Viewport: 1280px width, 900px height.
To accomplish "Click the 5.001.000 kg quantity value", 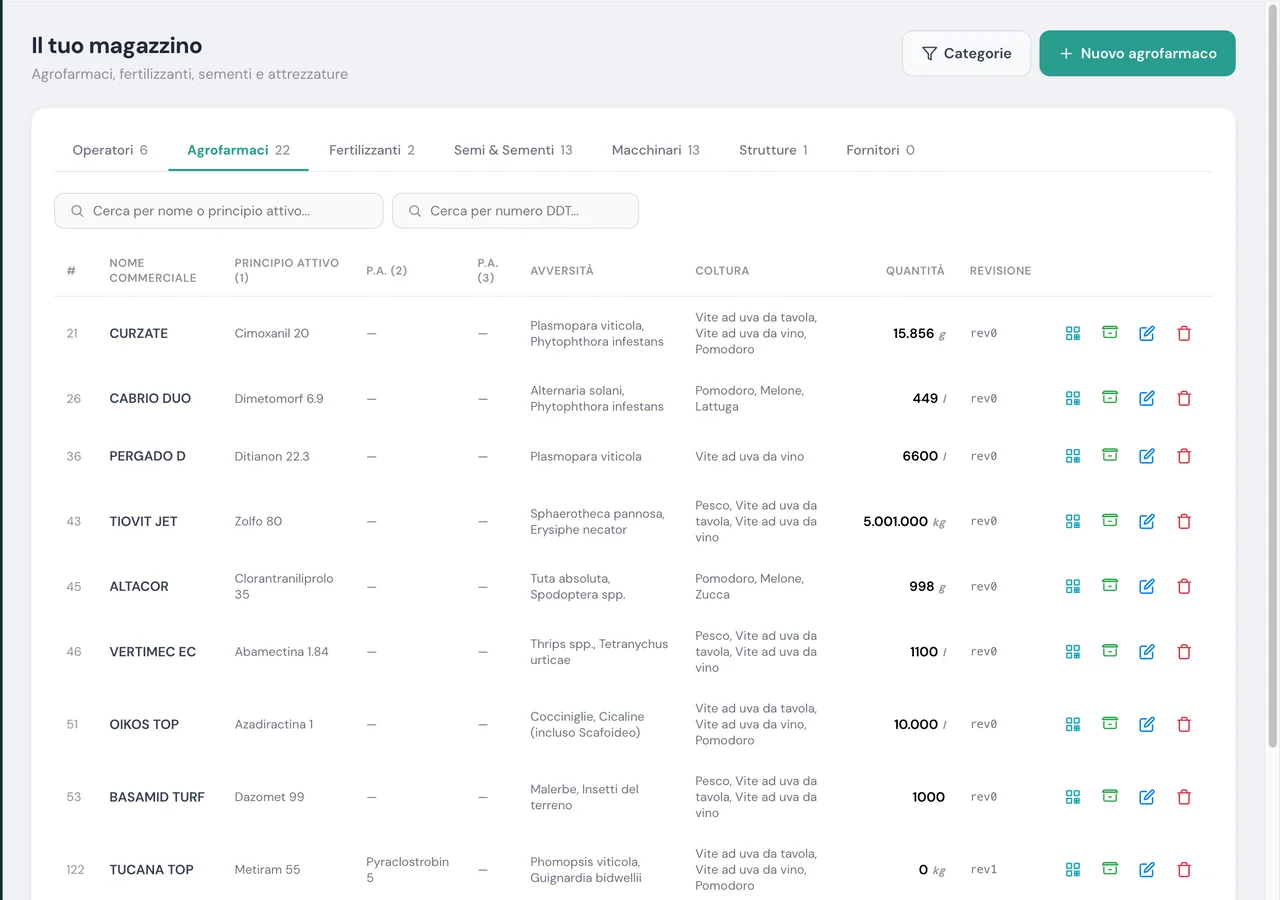I will 904,521.
